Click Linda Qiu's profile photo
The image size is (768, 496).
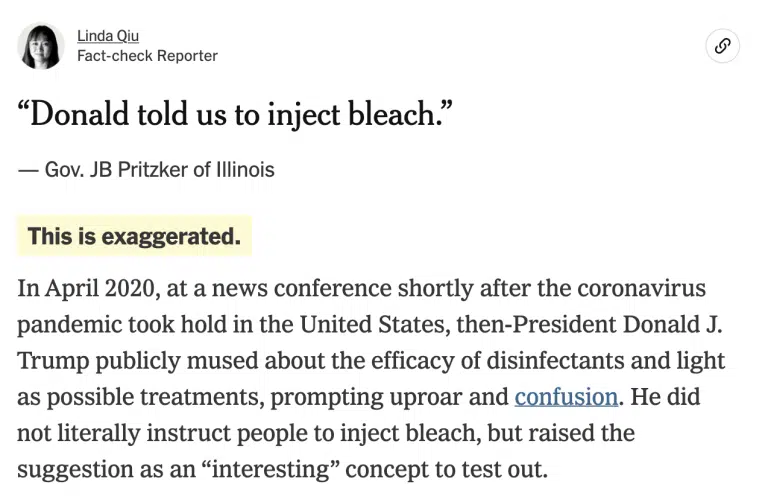click(41, 46)
